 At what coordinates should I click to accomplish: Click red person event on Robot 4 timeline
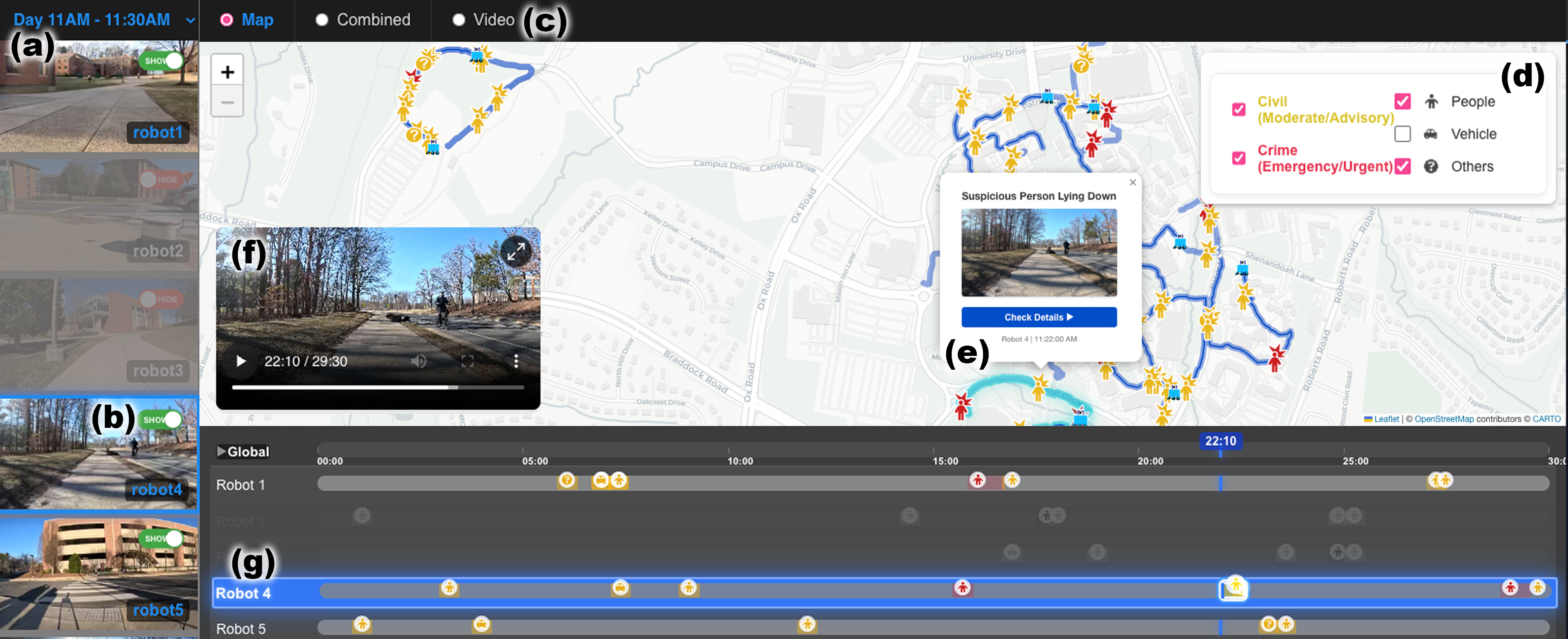click(x=962, y=588)
